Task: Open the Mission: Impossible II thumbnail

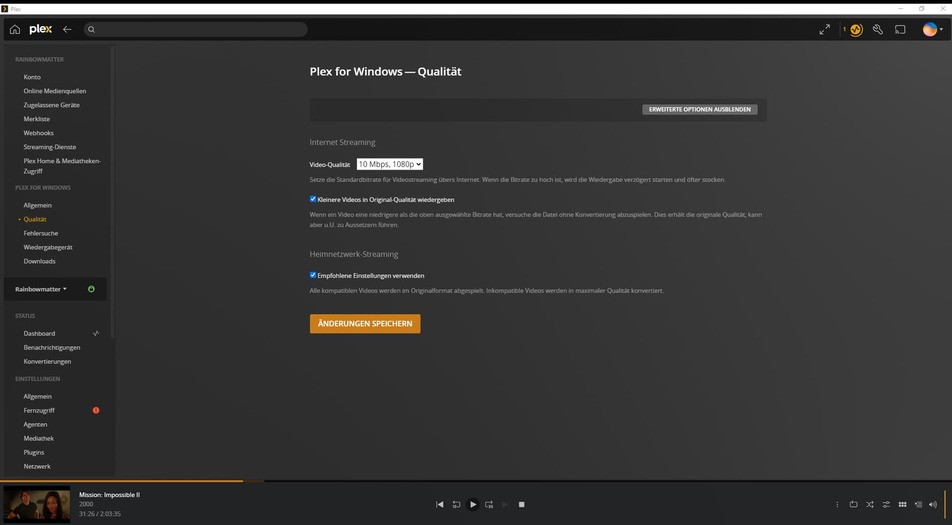Action: [37, 504]
